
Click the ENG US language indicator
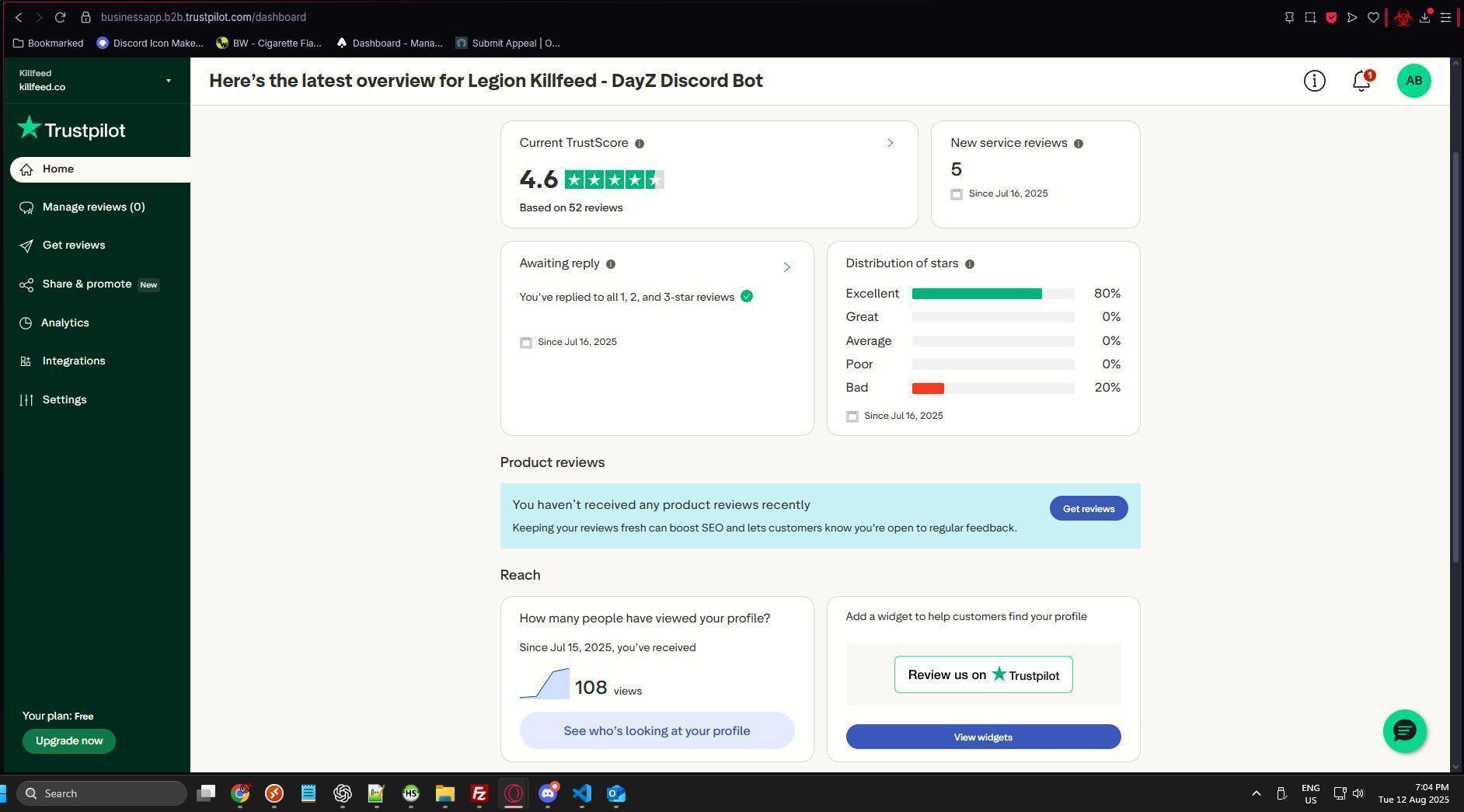(1310, 793)
